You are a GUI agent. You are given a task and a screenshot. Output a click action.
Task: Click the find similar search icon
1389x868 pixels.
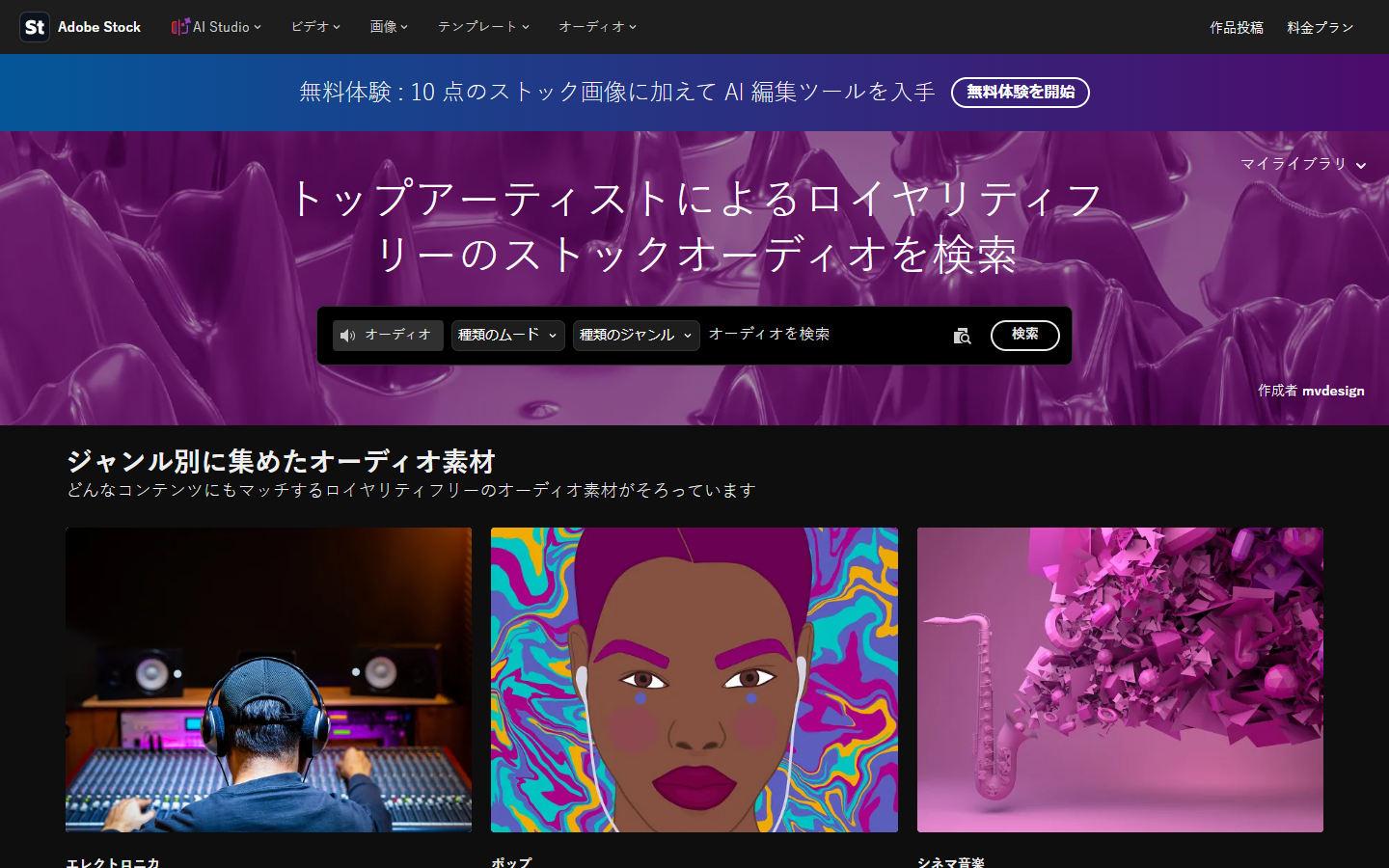click(962, 336)
